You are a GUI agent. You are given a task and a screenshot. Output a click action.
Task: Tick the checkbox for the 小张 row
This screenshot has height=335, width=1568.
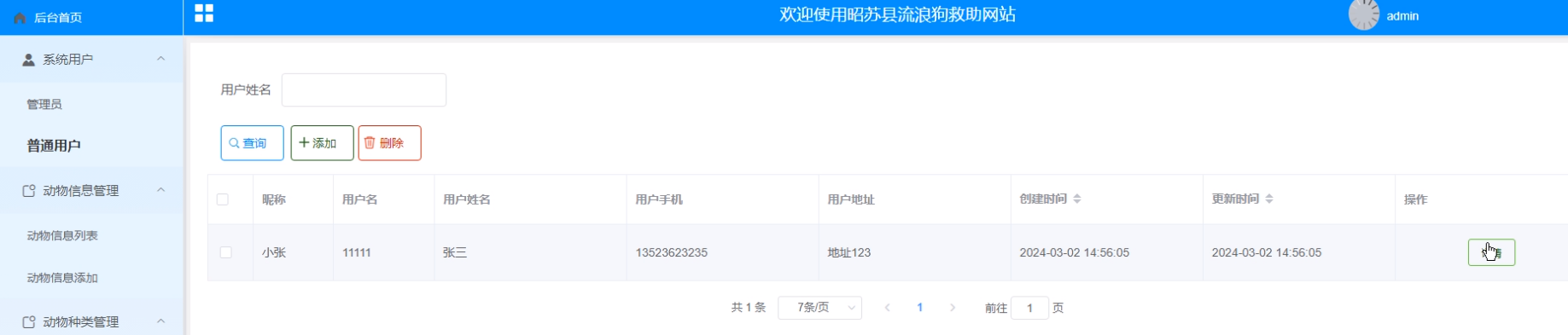tap(225, 252)
